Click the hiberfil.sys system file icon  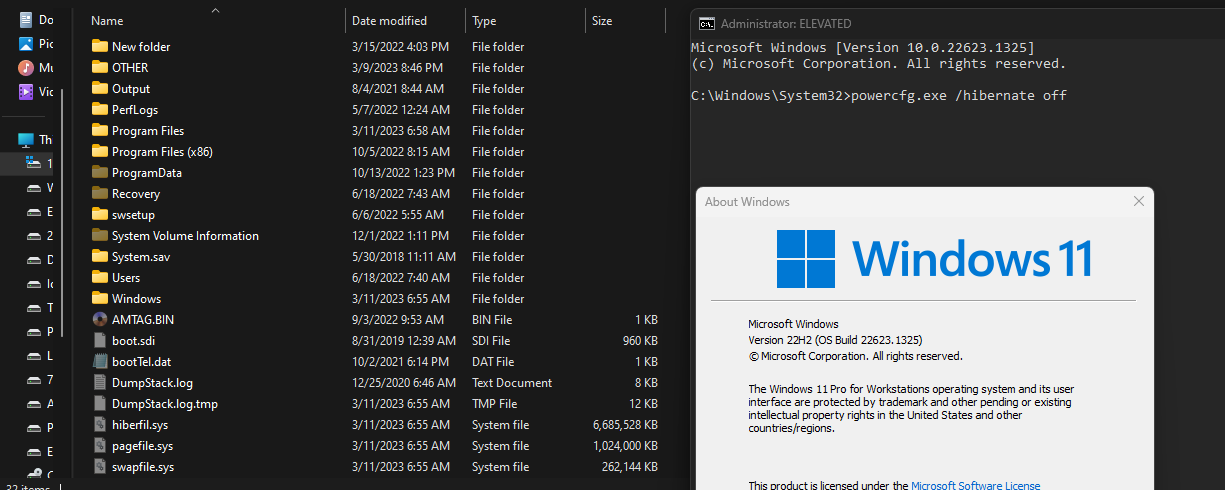(x=99, y=424)
